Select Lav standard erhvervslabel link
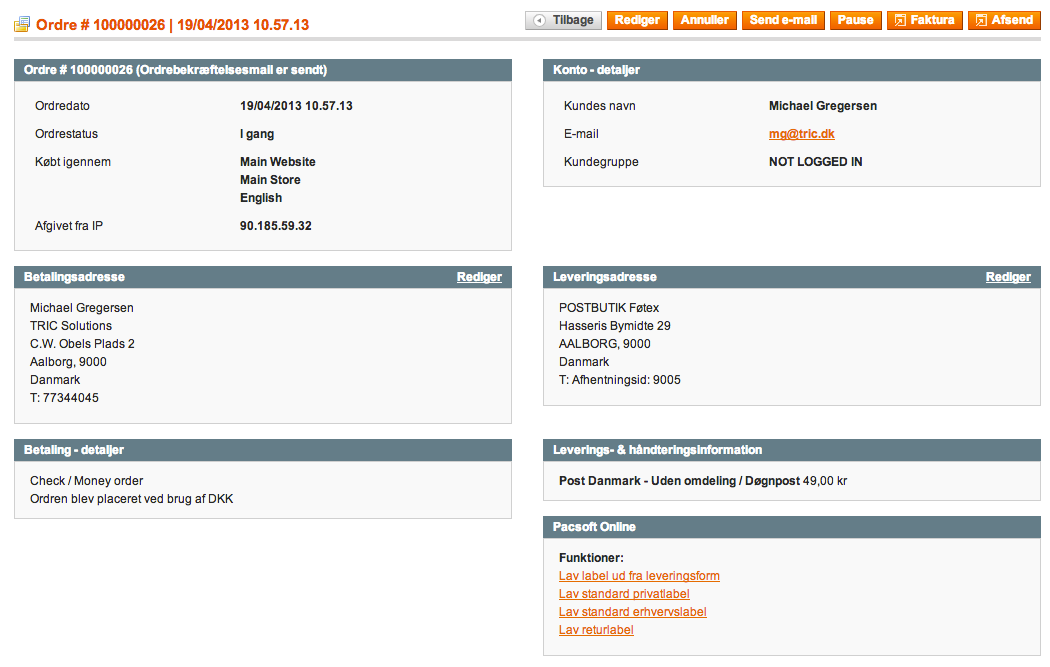Viewport: 1050px width, 667px height. click(x=632, y=612)
